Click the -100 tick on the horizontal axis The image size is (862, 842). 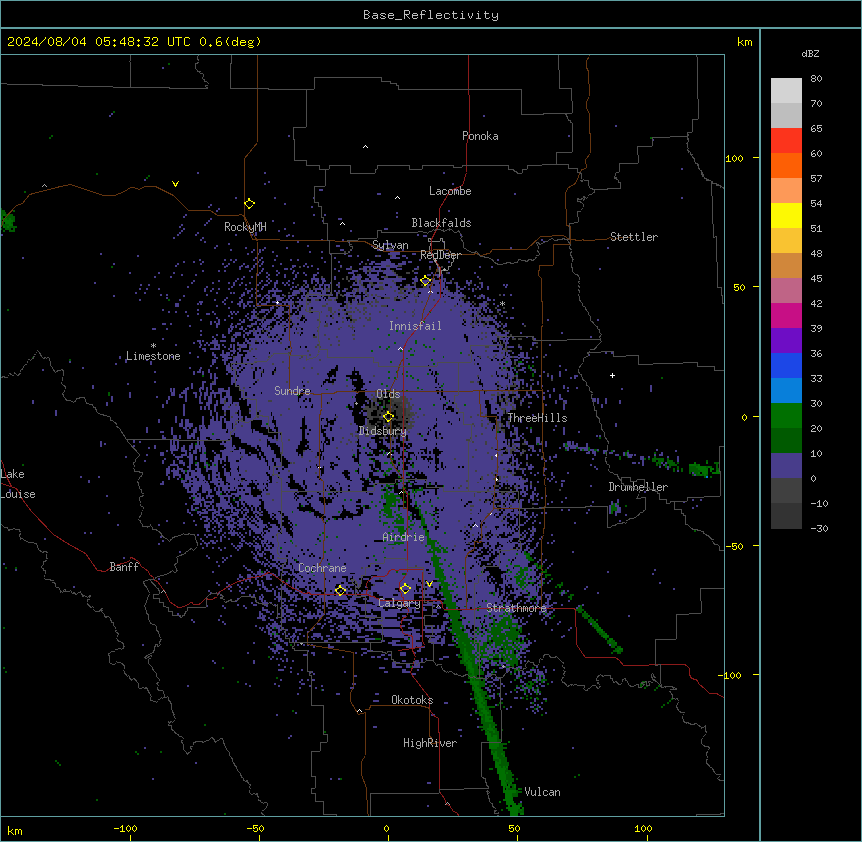[x=125, y=828]
